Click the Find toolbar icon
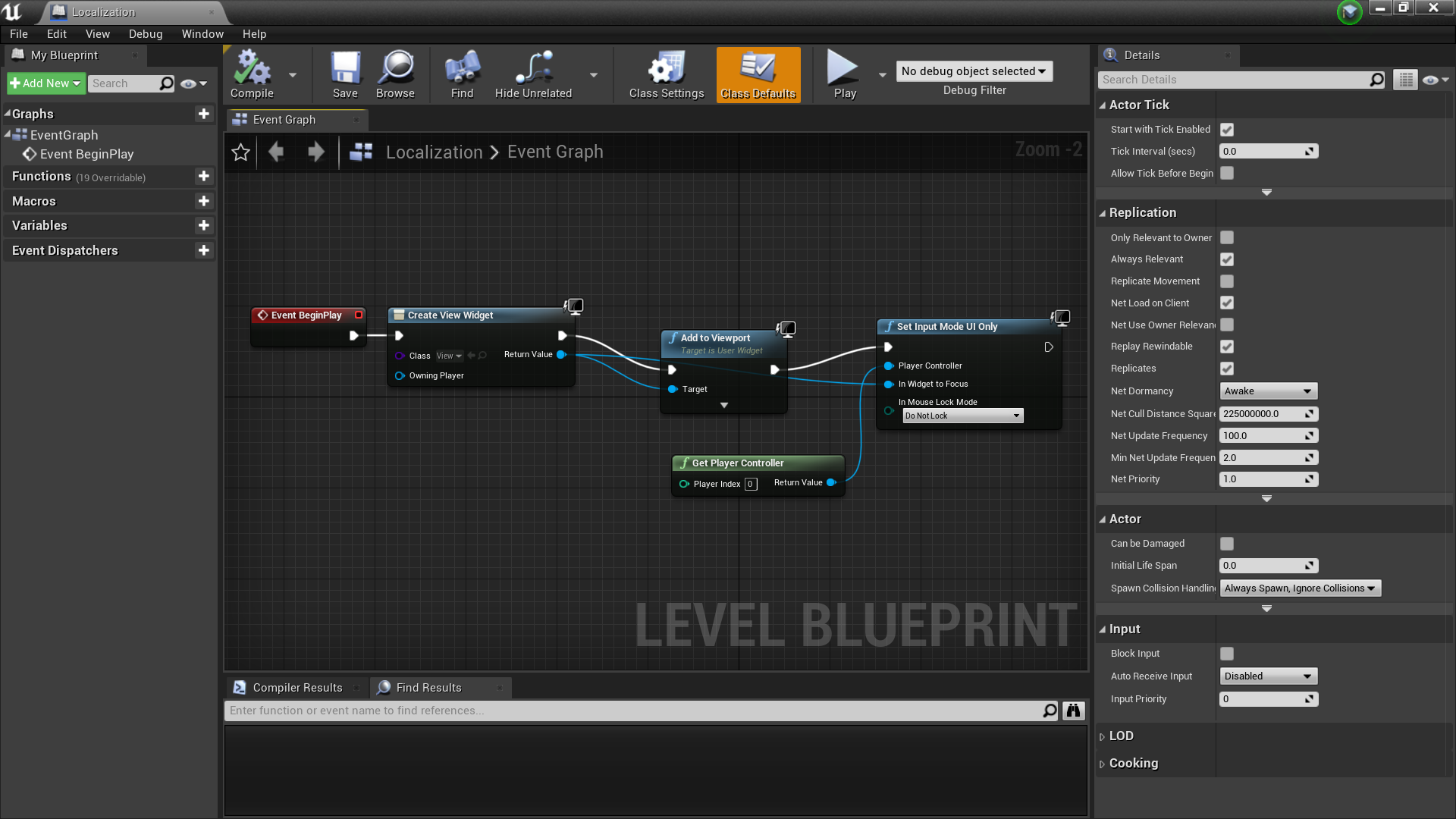Viewport: 1456px width, 819px height. pos(462,74)
